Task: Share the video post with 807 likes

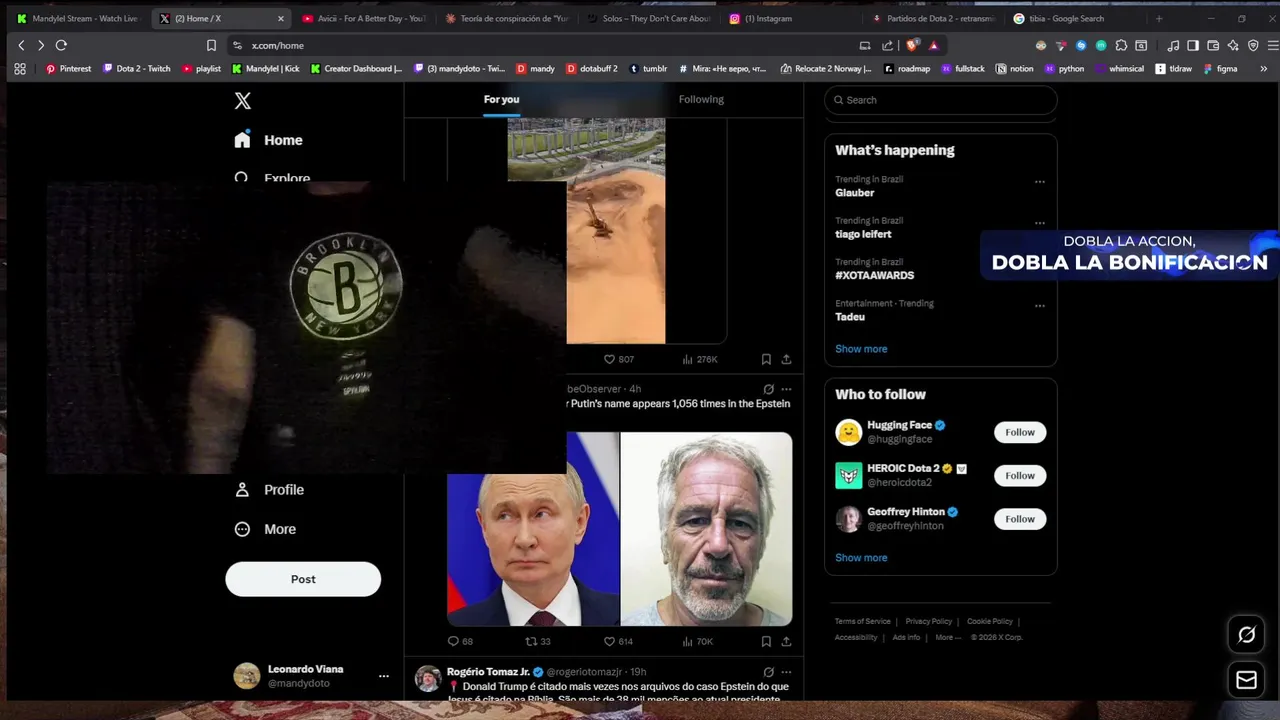Action: 786,359
